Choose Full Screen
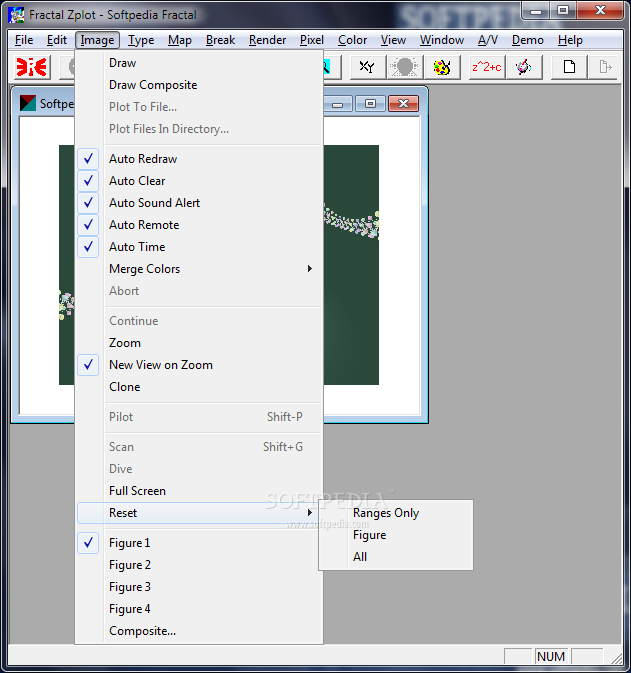This screenshot has width=631, height=673. pyautogui.click(x=200, y=491)
